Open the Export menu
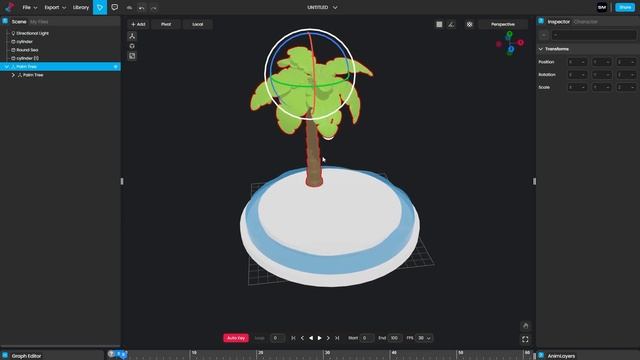Viewport: 640px width, 360px height. tap(55, 7)
